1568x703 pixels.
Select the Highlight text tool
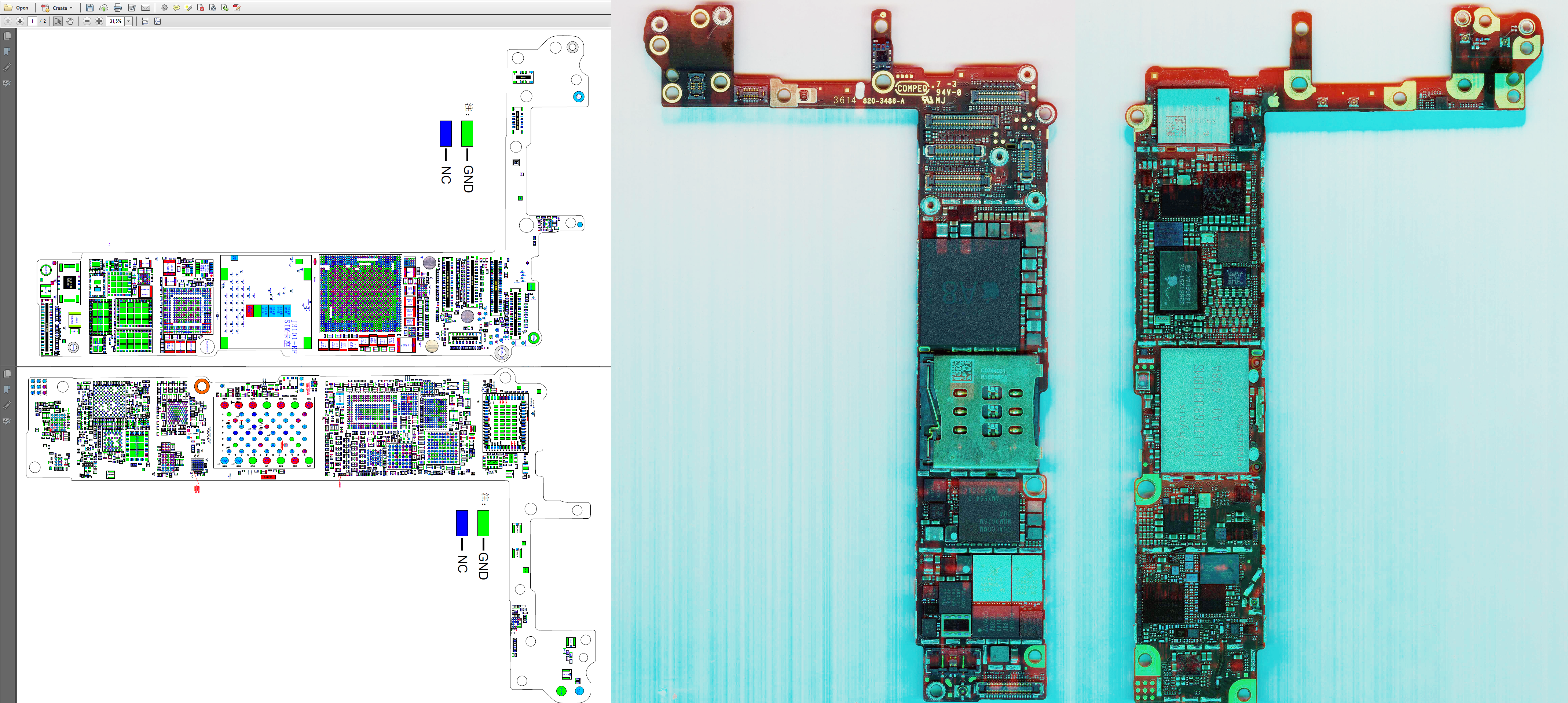click(188, 8)
